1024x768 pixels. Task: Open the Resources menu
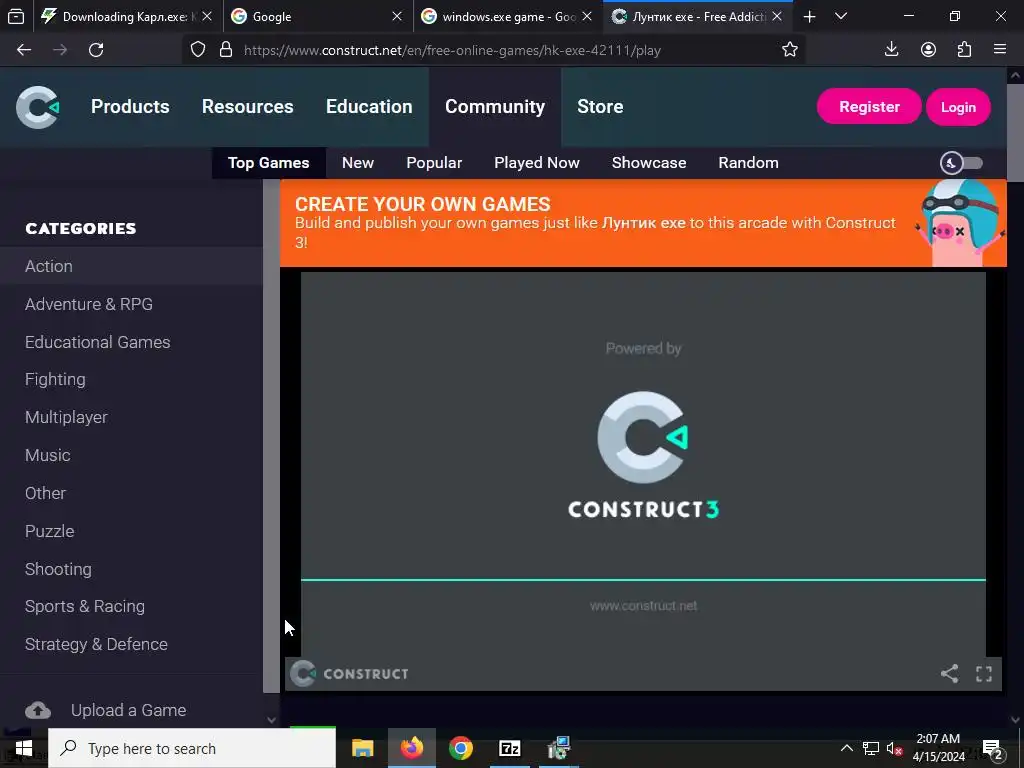[x=248, y=106]
